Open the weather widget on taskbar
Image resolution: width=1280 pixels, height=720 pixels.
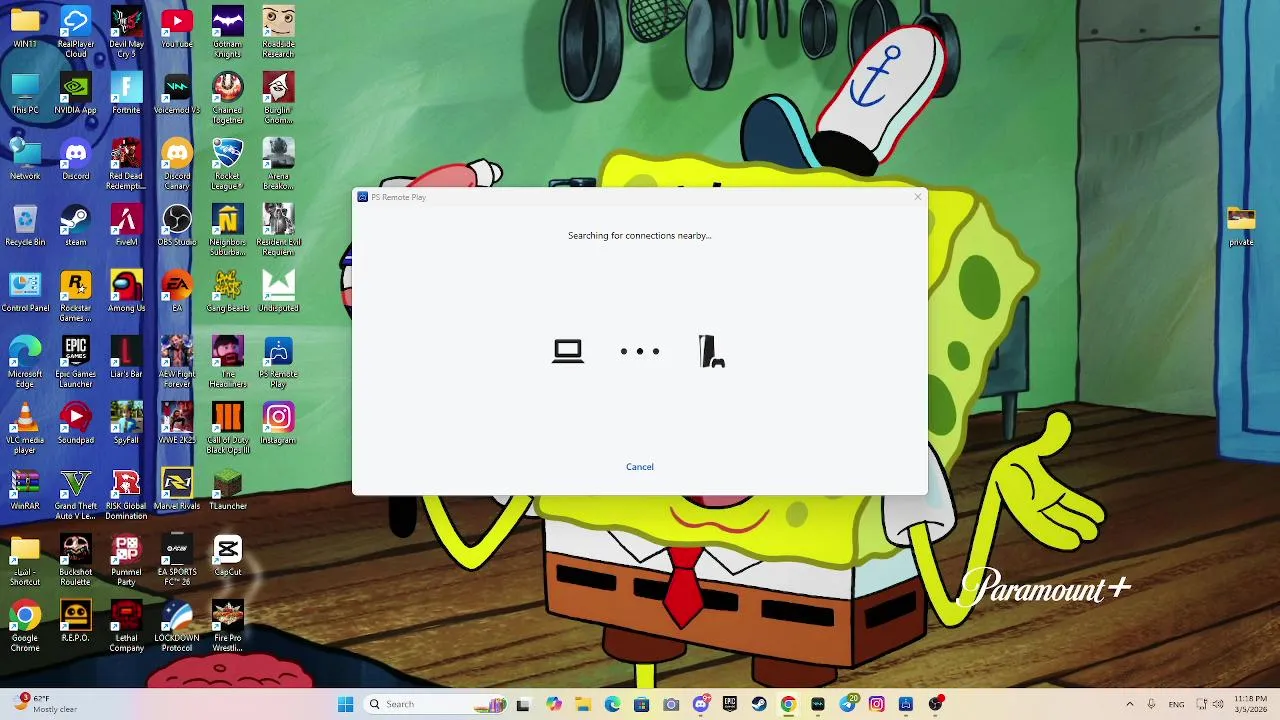46,704
